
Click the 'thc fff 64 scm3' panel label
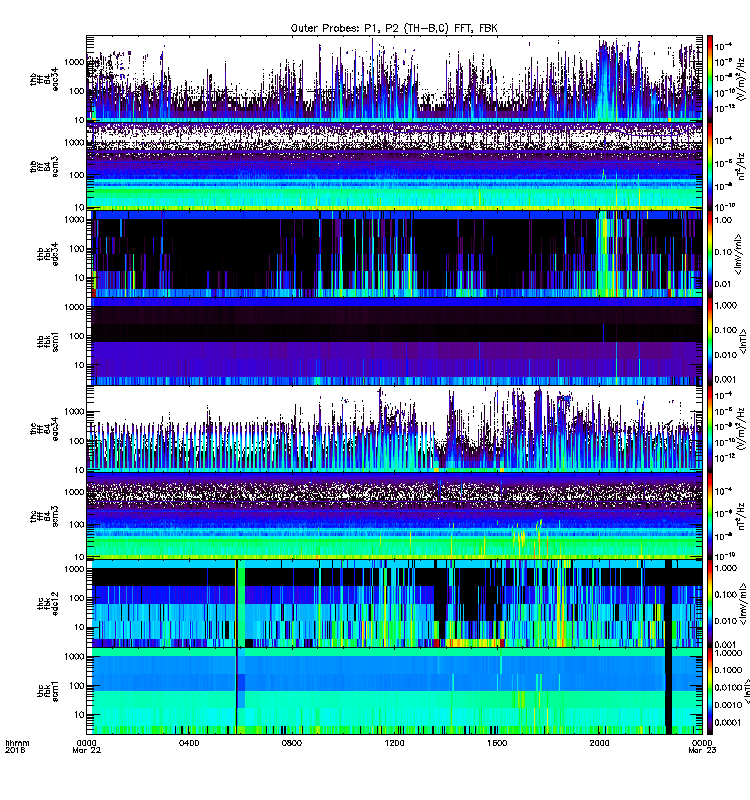point(43,516)
